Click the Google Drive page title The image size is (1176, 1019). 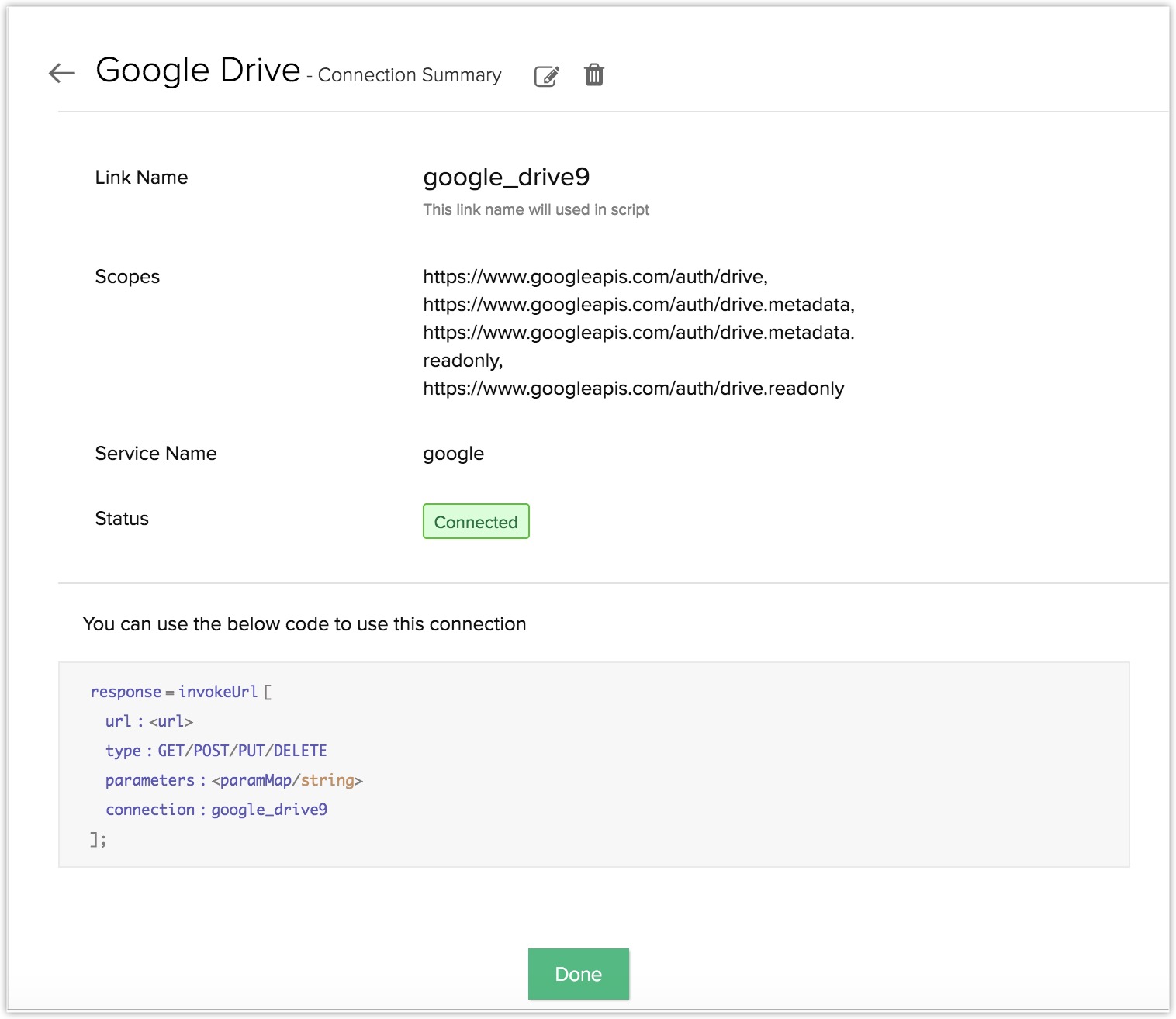pyautogui.click(x=198, y=71)
